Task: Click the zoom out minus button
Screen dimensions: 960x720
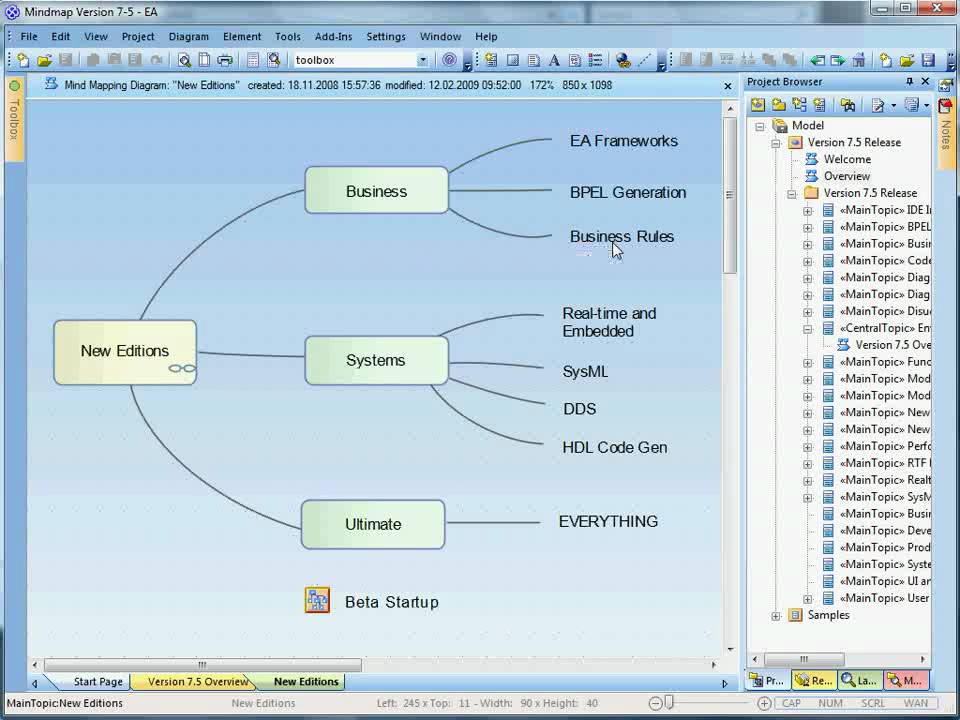Action: pyautogui.click(x=654, y=703)
